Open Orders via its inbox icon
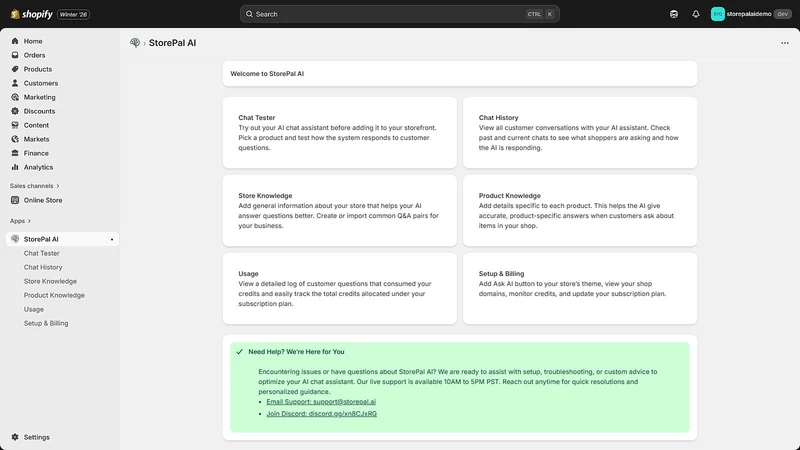800x450 pixels. point(15,55)
